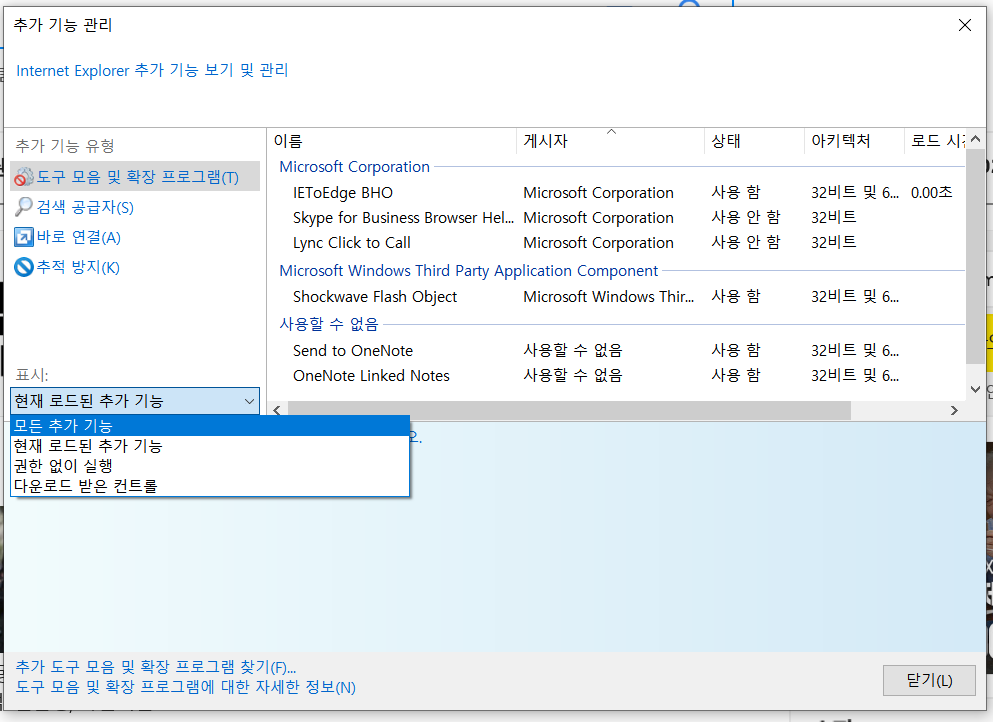The image size is (996, 722).
Task: Click 32비트 architecture of Skype for Business row
Action: tap(833, 218)
